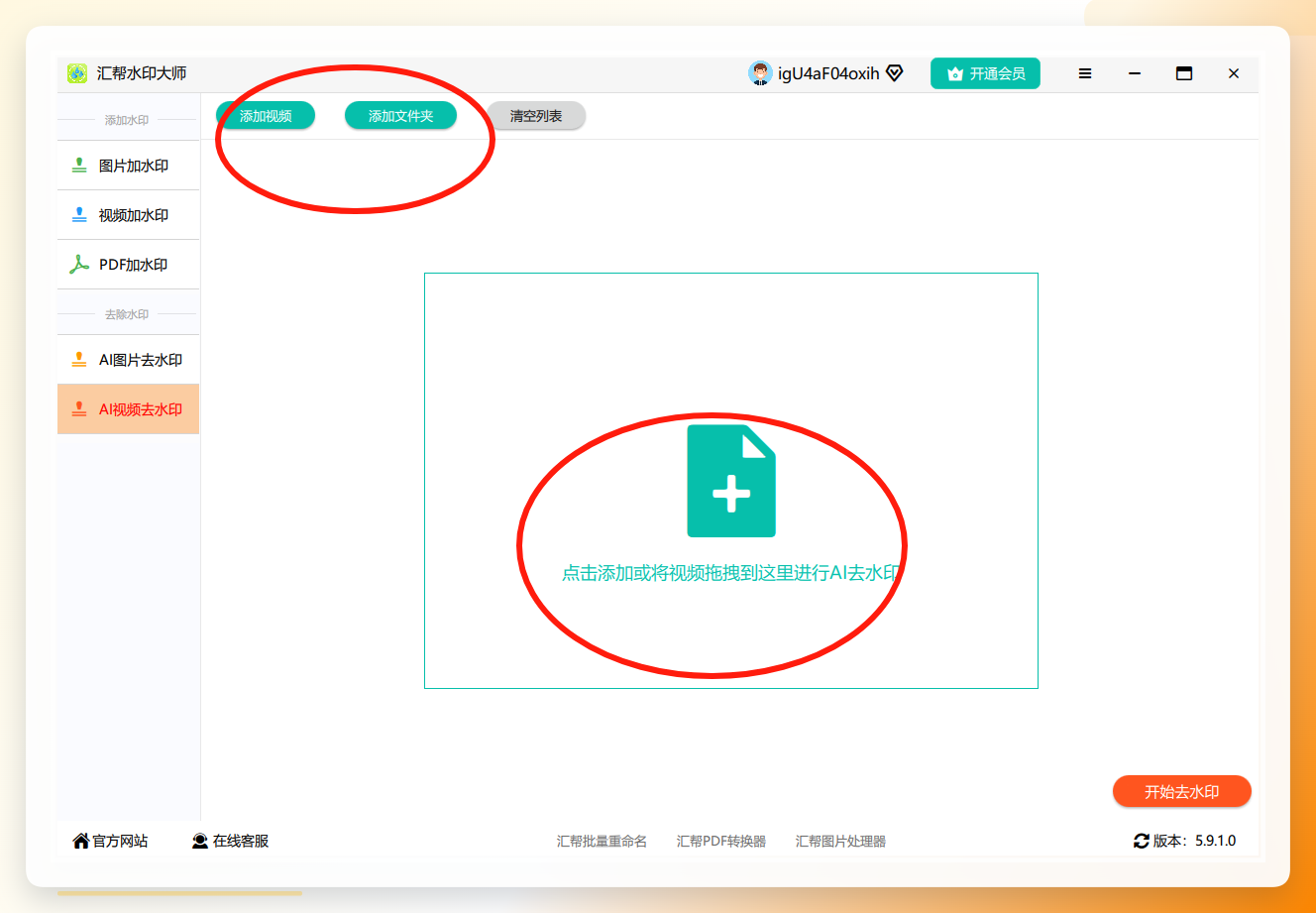Open the 汇帮PDF转换器 link
Image resolution: width=1316 pixels, height=913 pixels.
point(721,841)
